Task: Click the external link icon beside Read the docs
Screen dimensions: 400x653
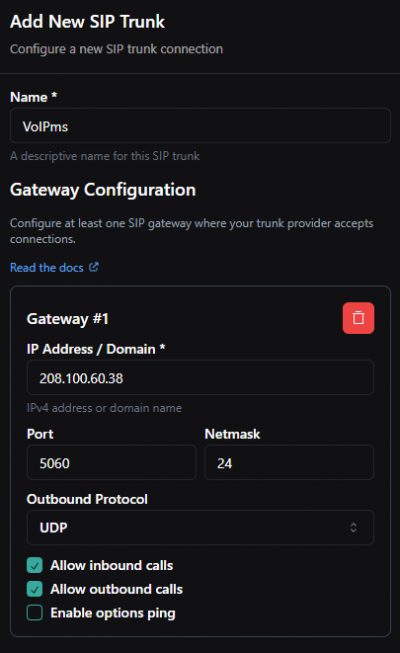Action: [x=94, y=267]
